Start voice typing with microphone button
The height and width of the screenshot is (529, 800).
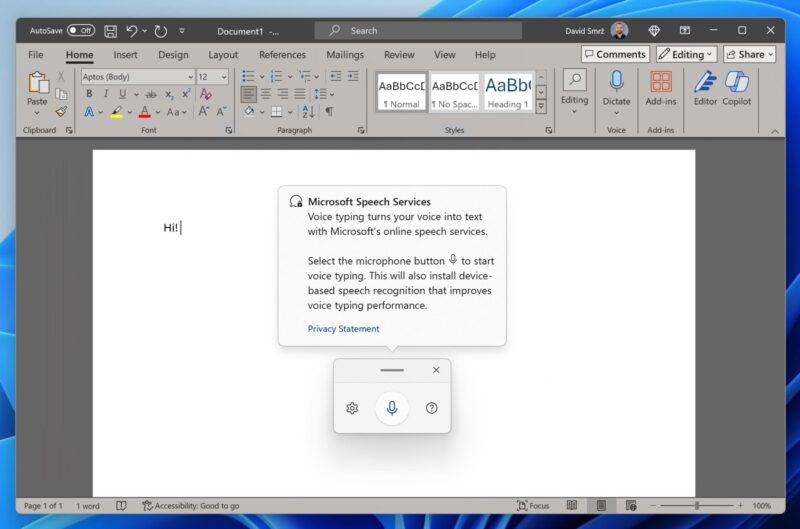point(392,408)
